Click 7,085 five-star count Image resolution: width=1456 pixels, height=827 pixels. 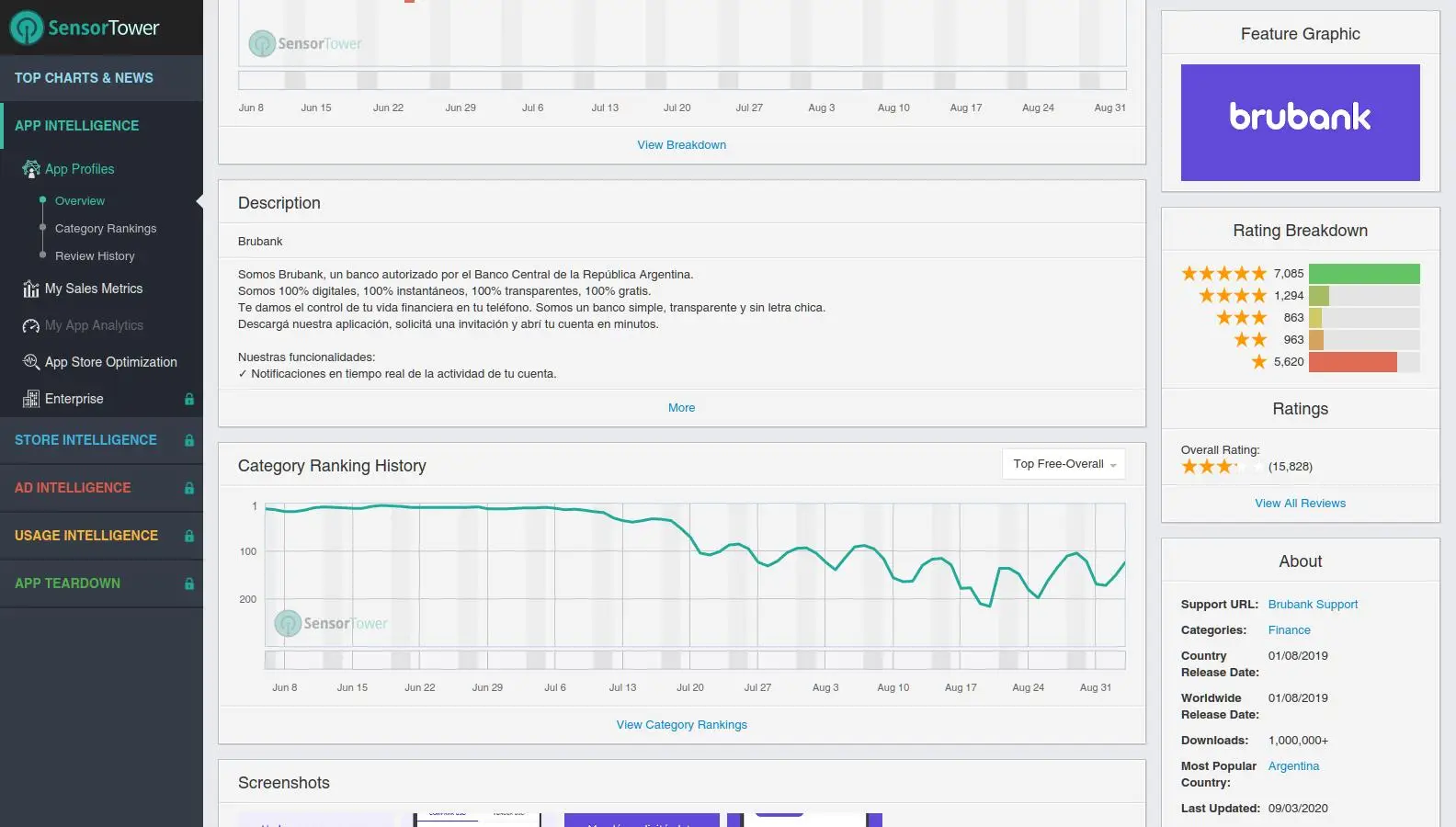pos(1289,274)
